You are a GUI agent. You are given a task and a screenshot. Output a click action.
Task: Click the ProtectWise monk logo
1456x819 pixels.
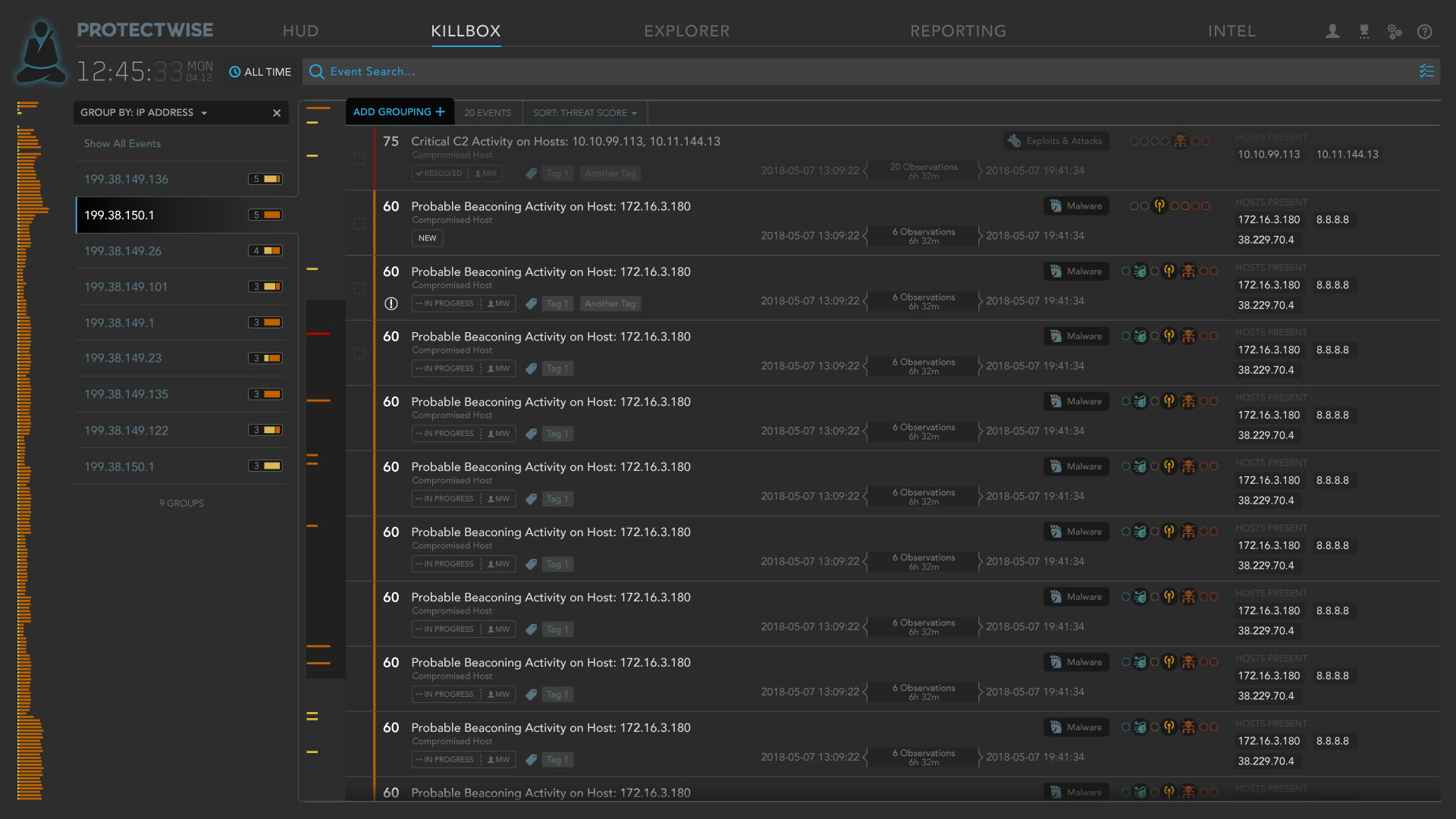point(42,52)
